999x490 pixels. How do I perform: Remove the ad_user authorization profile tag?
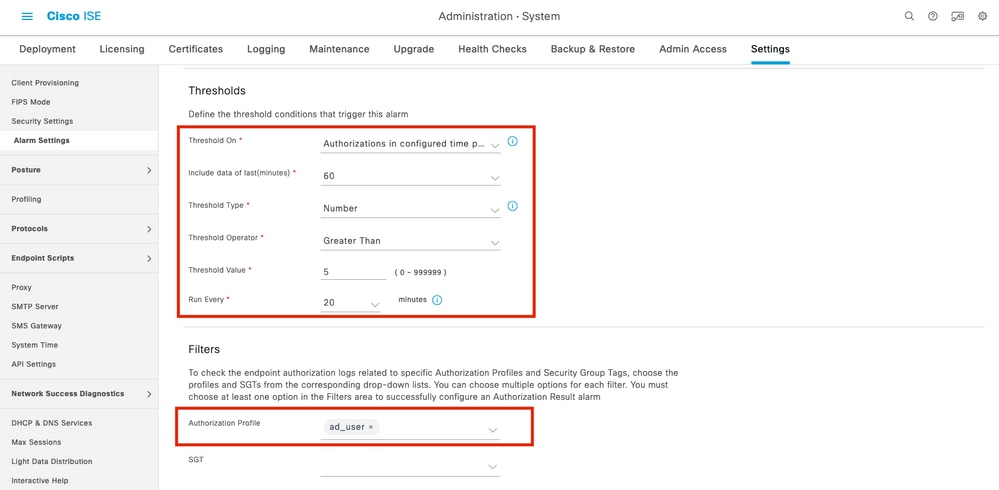pyautogui.click(x=371, y=428)
